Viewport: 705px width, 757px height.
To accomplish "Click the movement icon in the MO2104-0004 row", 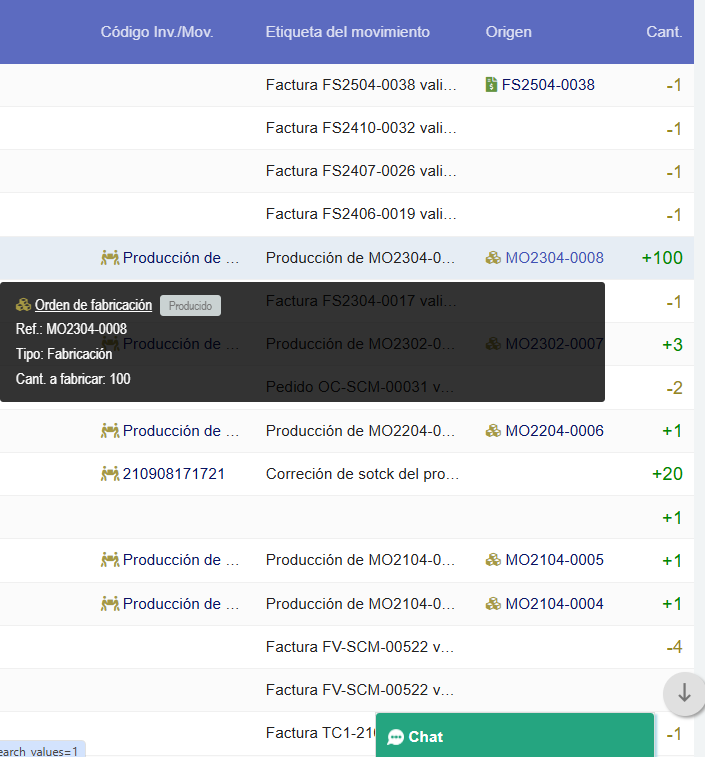I will tap(110, 603).
